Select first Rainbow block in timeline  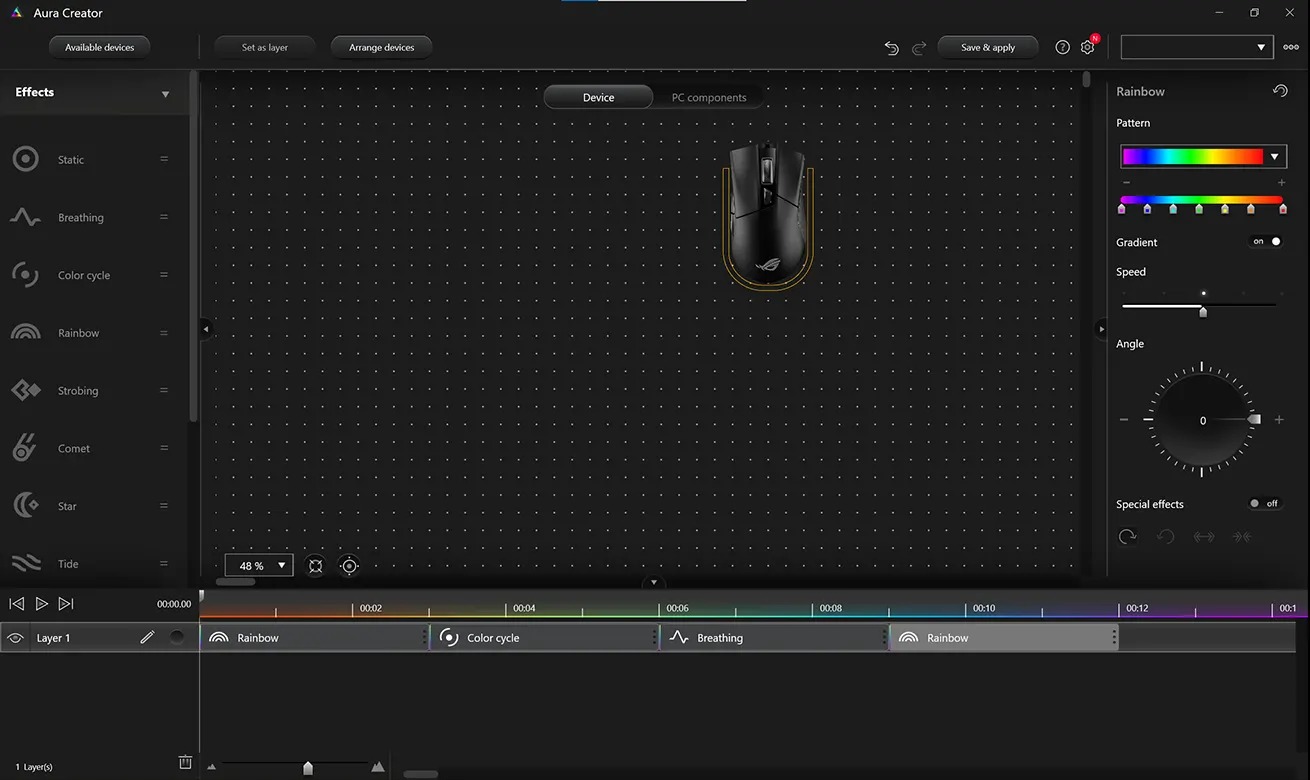coord(315,638)
